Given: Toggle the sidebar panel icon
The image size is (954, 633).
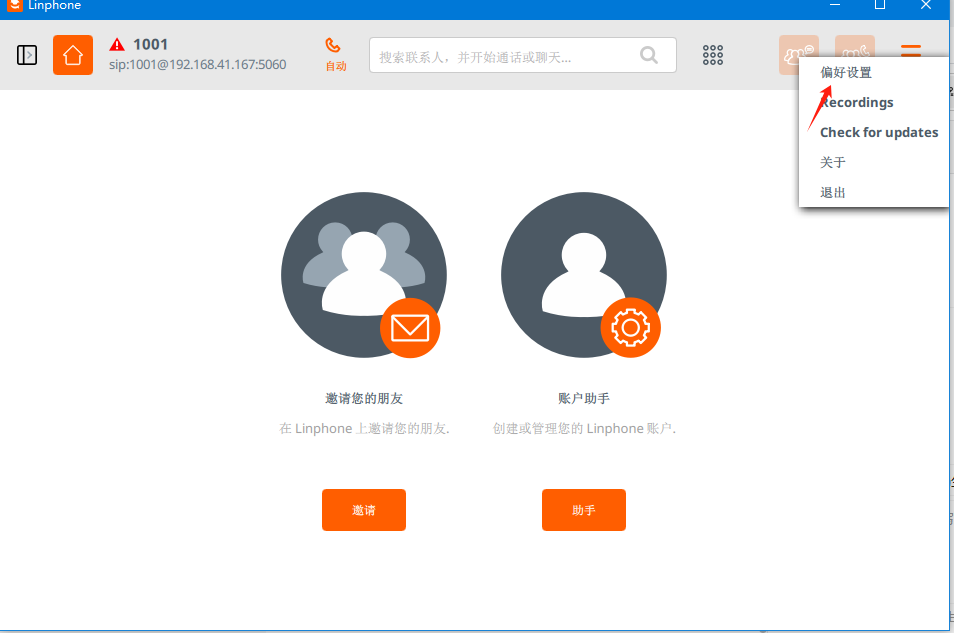Looking at the screenshot, I should pyautogui.click(x=27, y=55).
